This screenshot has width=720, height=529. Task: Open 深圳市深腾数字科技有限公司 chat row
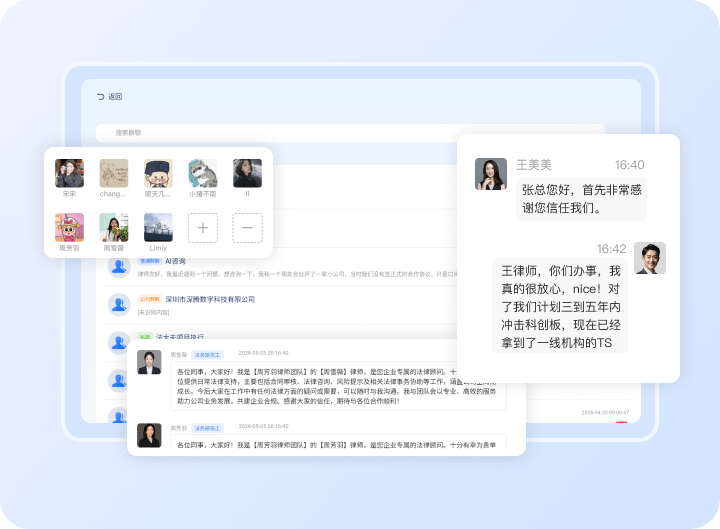[x=280, y=304]
